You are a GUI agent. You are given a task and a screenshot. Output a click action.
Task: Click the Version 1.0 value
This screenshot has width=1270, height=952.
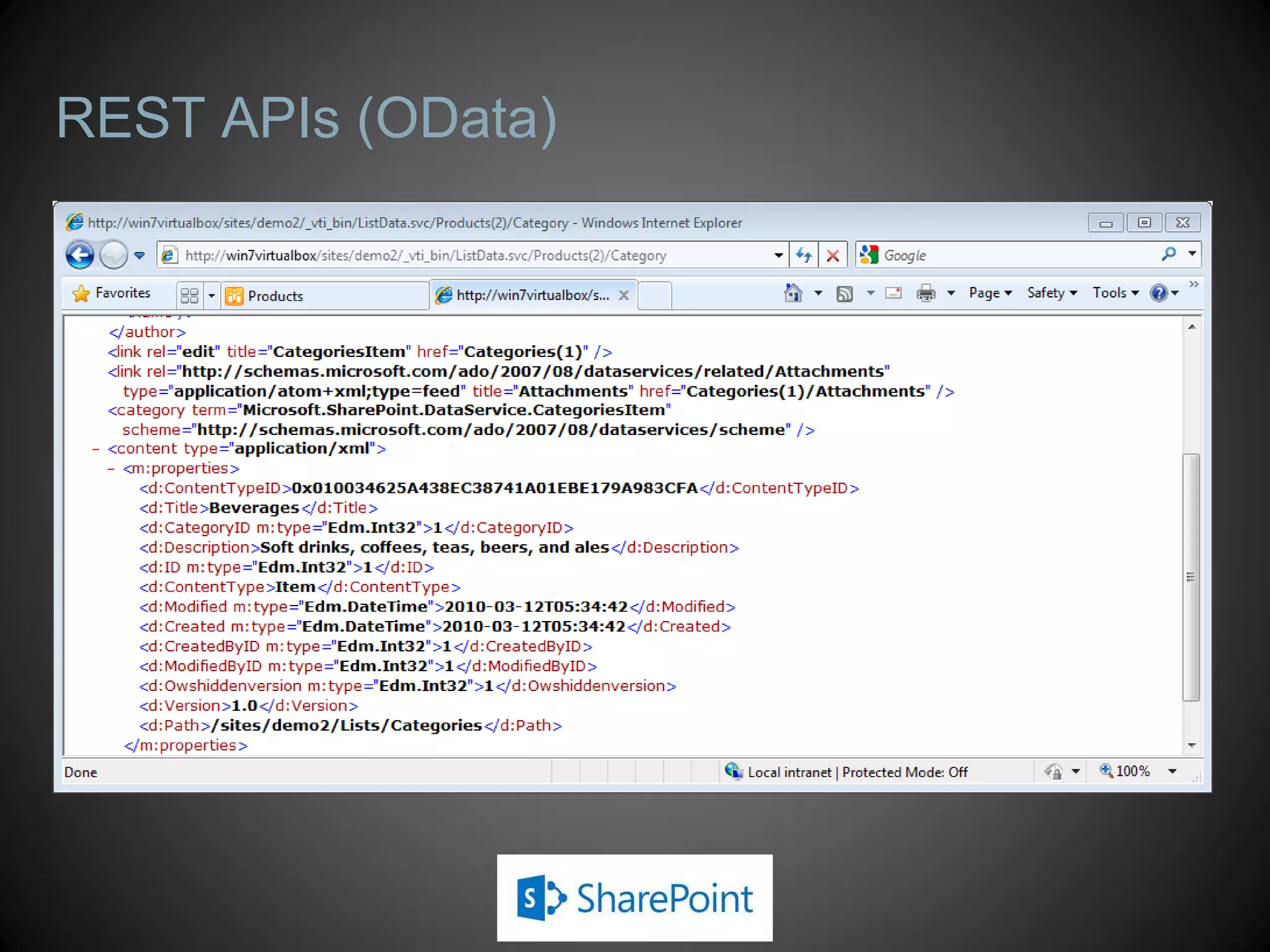click(244, 706)
